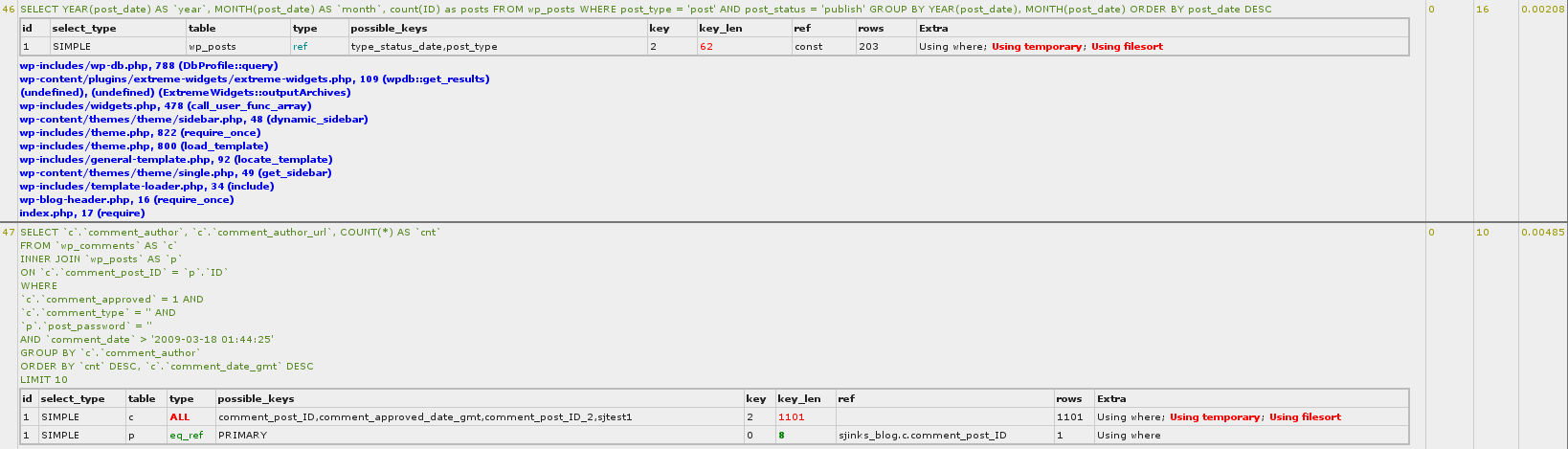Viewport: 1568px width, 449px height.
Task: Click 'wp-includes/widgets.php, 478' trace line
Action: pyautogui.click(x=165, y=105)
